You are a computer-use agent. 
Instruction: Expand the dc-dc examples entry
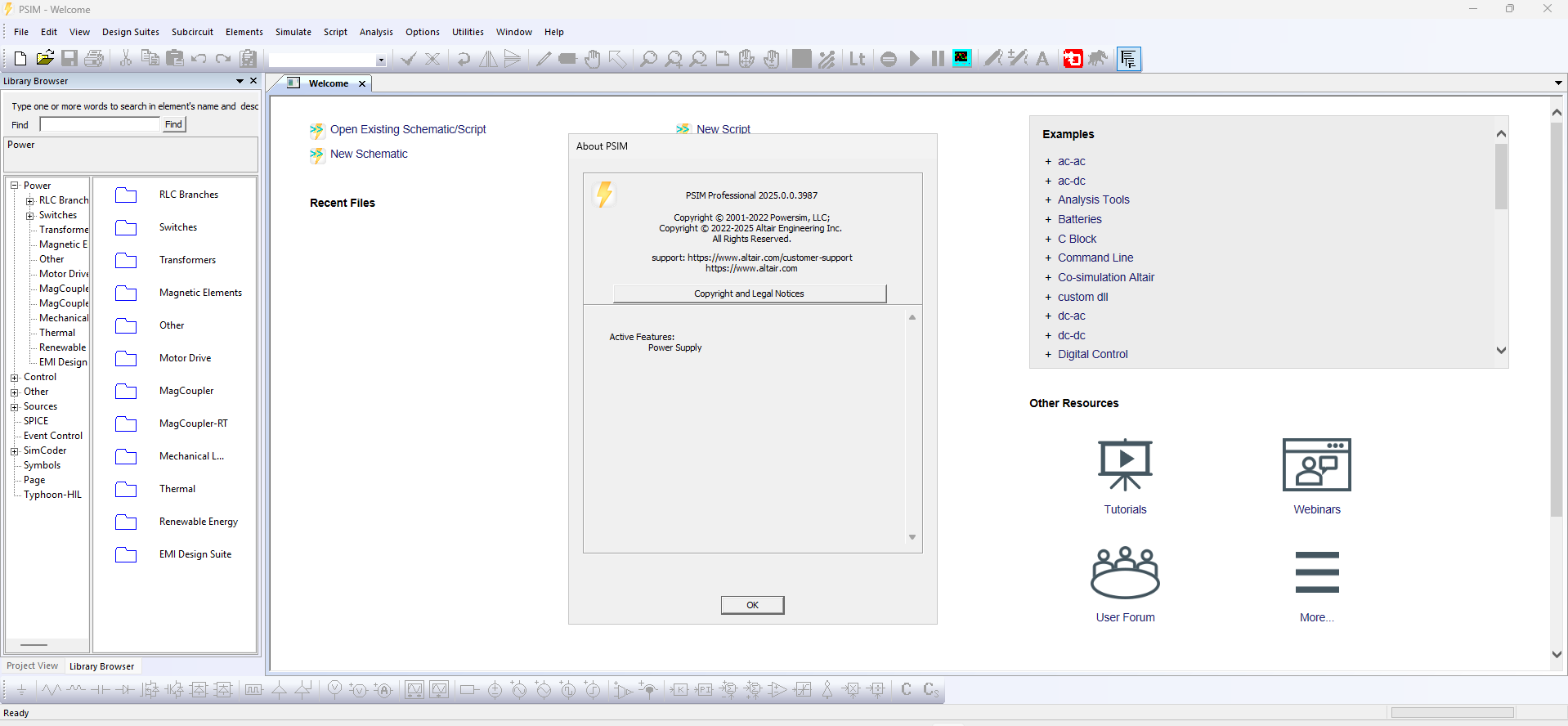coord(1048,335)
